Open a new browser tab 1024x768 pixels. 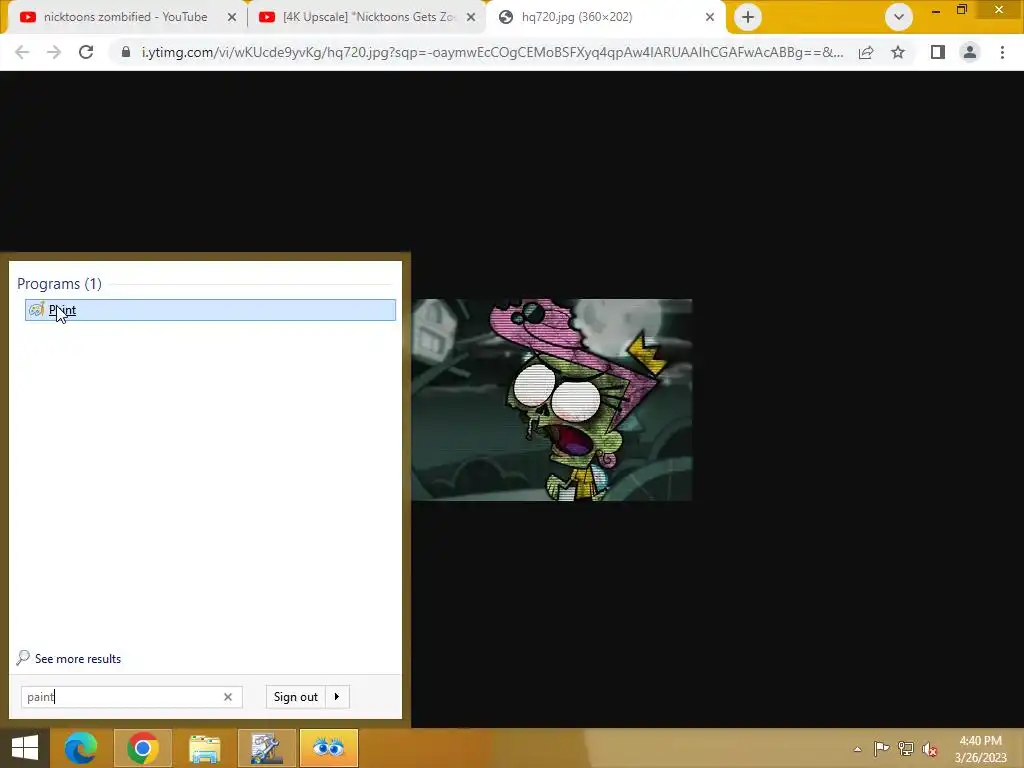click(x=748, y=17)
